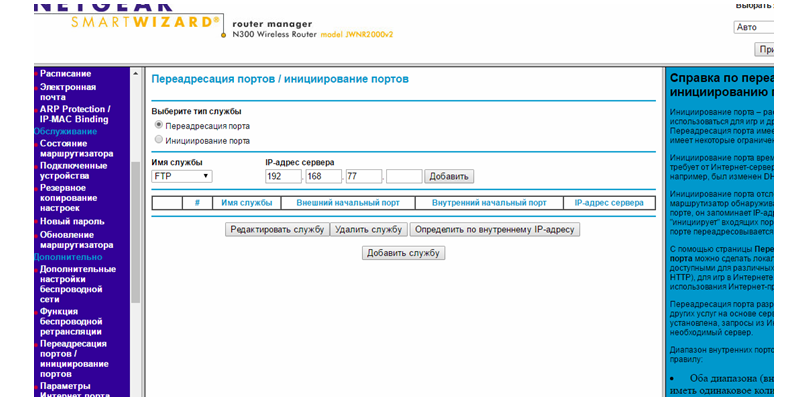The image size is (807, 403).
Task: Open ARP Protection / IP-MAC Binding link
Action: [75, 114]
